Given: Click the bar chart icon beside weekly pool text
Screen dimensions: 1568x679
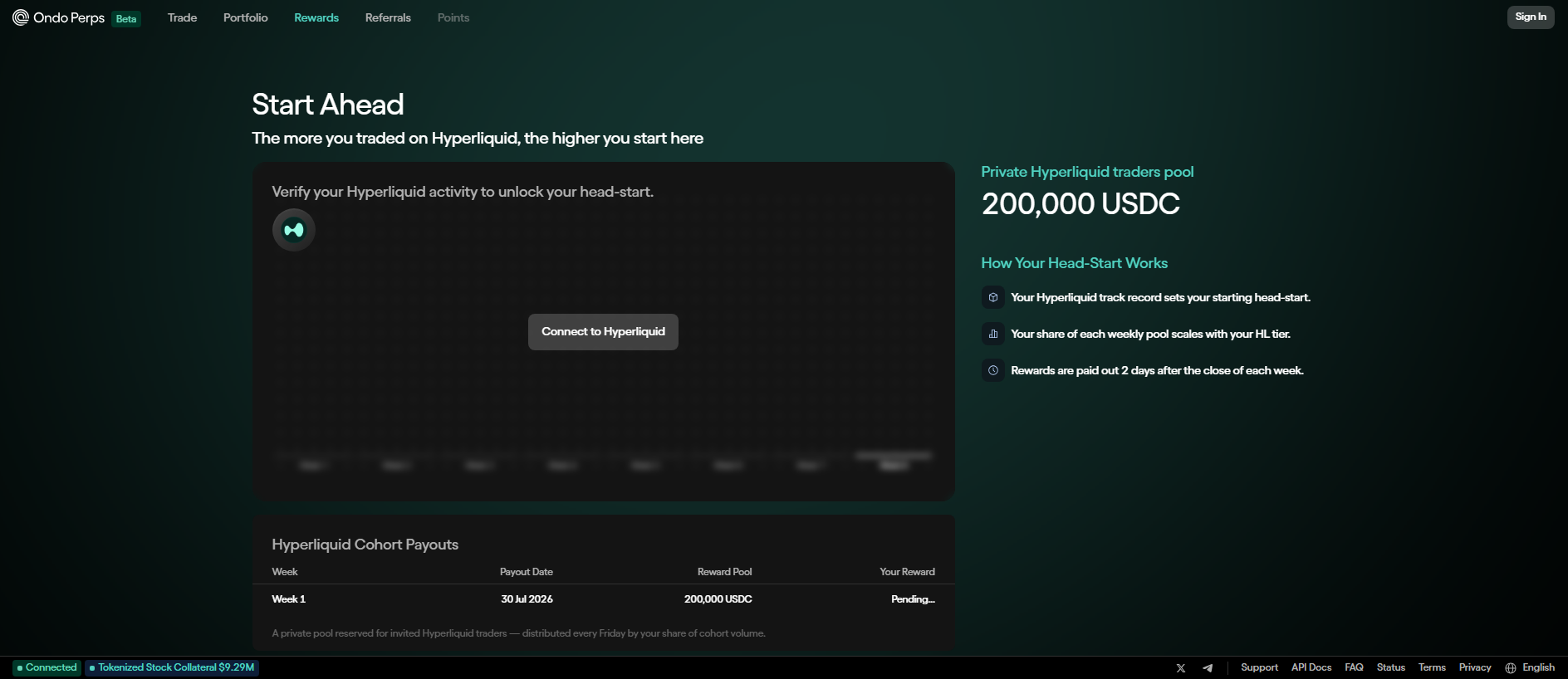Looking at the screenshot, I should tap(993, 334).
